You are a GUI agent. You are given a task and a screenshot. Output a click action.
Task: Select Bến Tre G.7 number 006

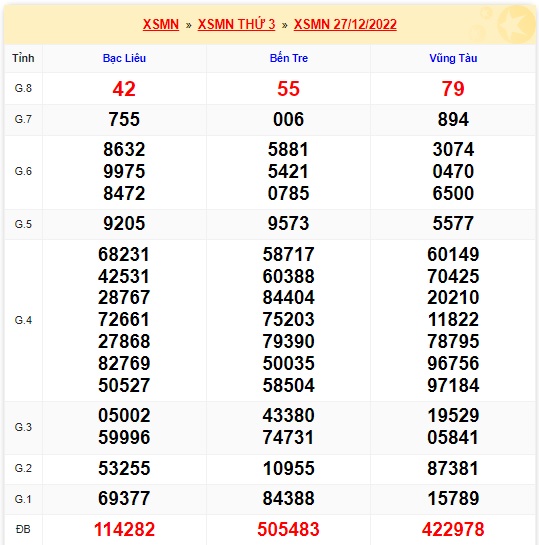(288, 120)
